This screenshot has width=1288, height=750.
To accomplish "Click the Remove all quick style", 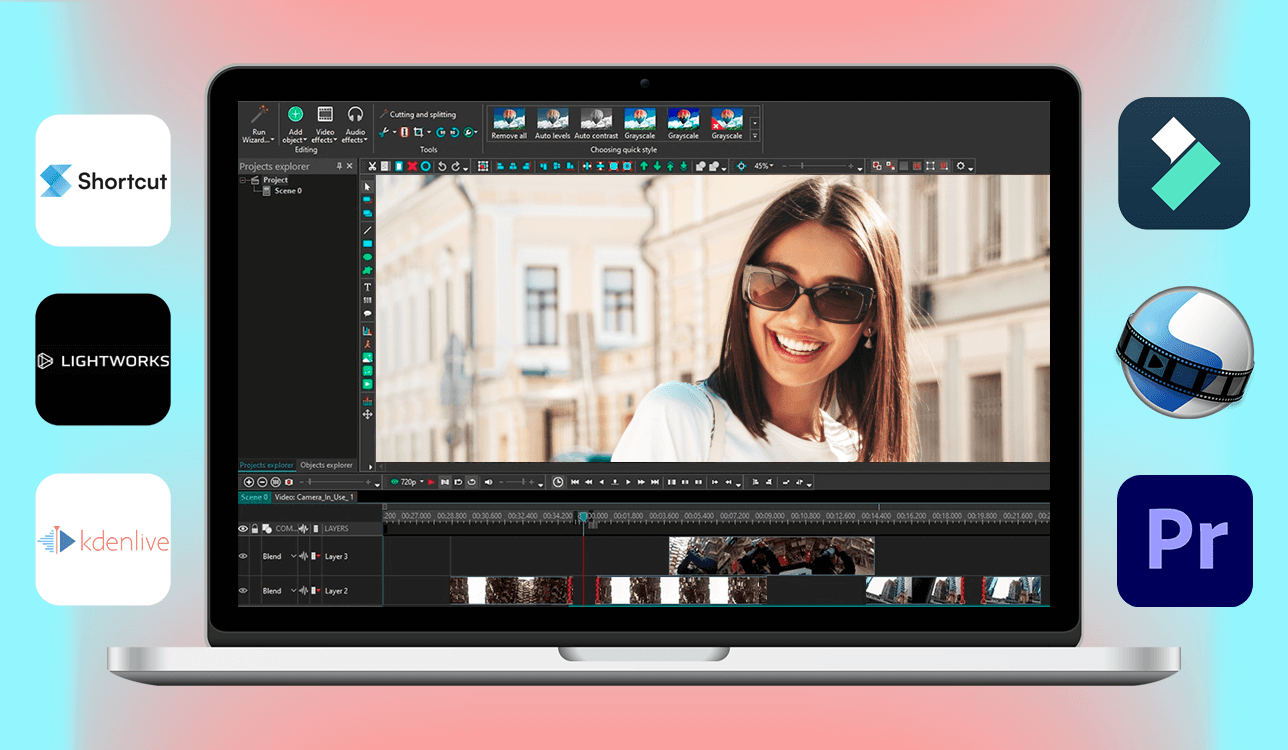I will (x=509, y=122).
